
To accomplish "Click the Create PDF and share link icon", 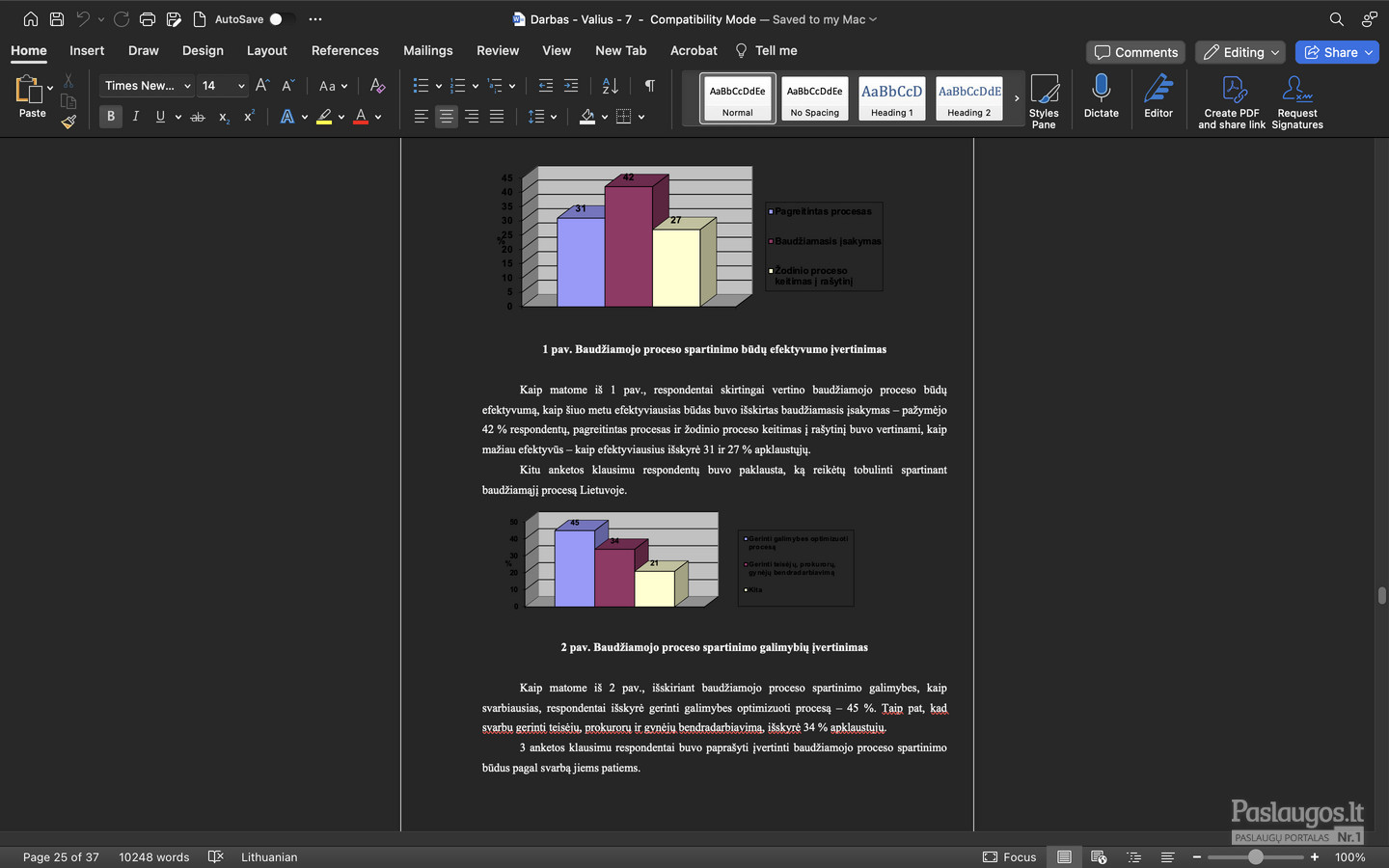I will (1232, 101).
